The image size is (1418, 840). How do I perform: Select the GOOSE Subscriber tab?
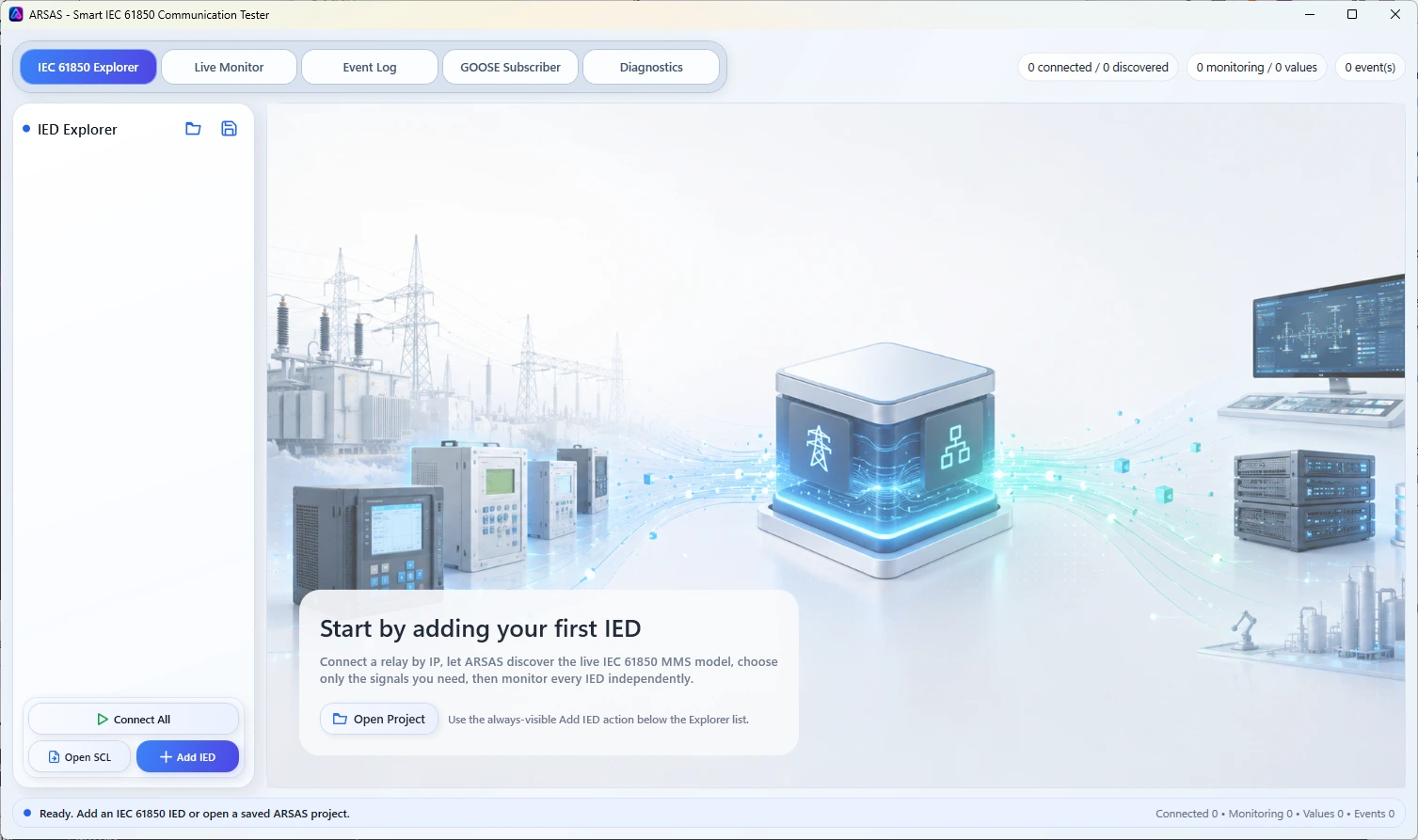(510, 67)
